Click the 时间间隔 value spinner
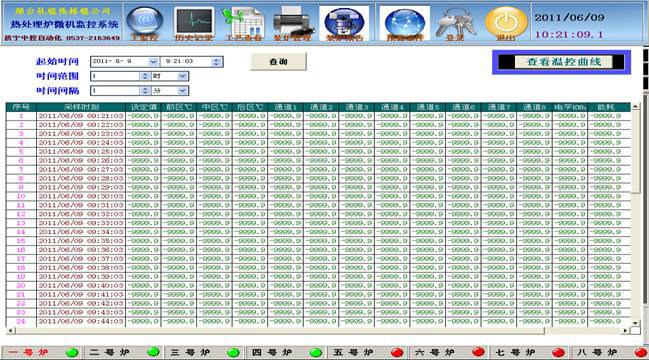This screenshot has width=649, height=360. (x=144, y=91)
